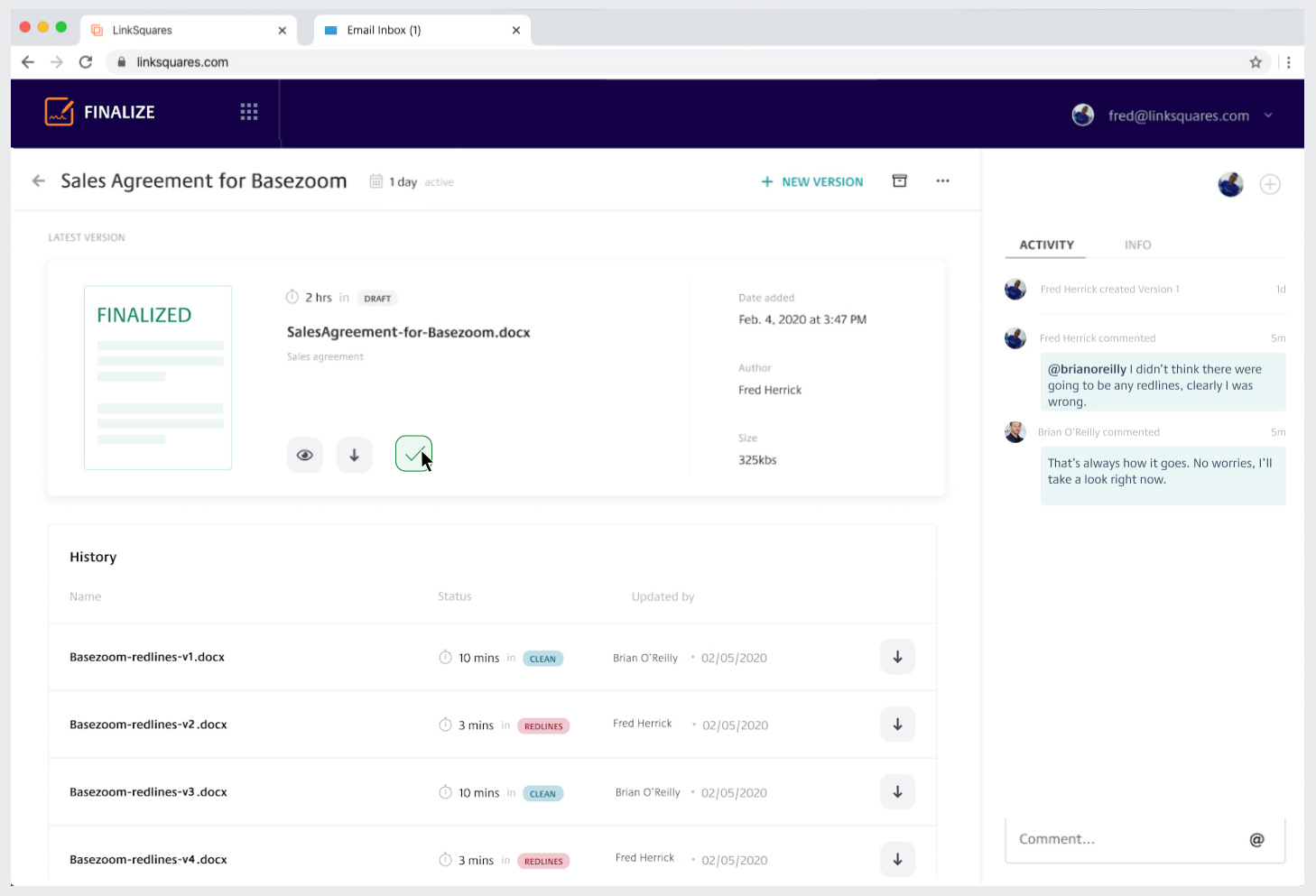Click Brian O'Reilly in the Basezoom-redlines-v1 row
Image resolution: width=1316 pixels, height=896 pixels.
645,658
